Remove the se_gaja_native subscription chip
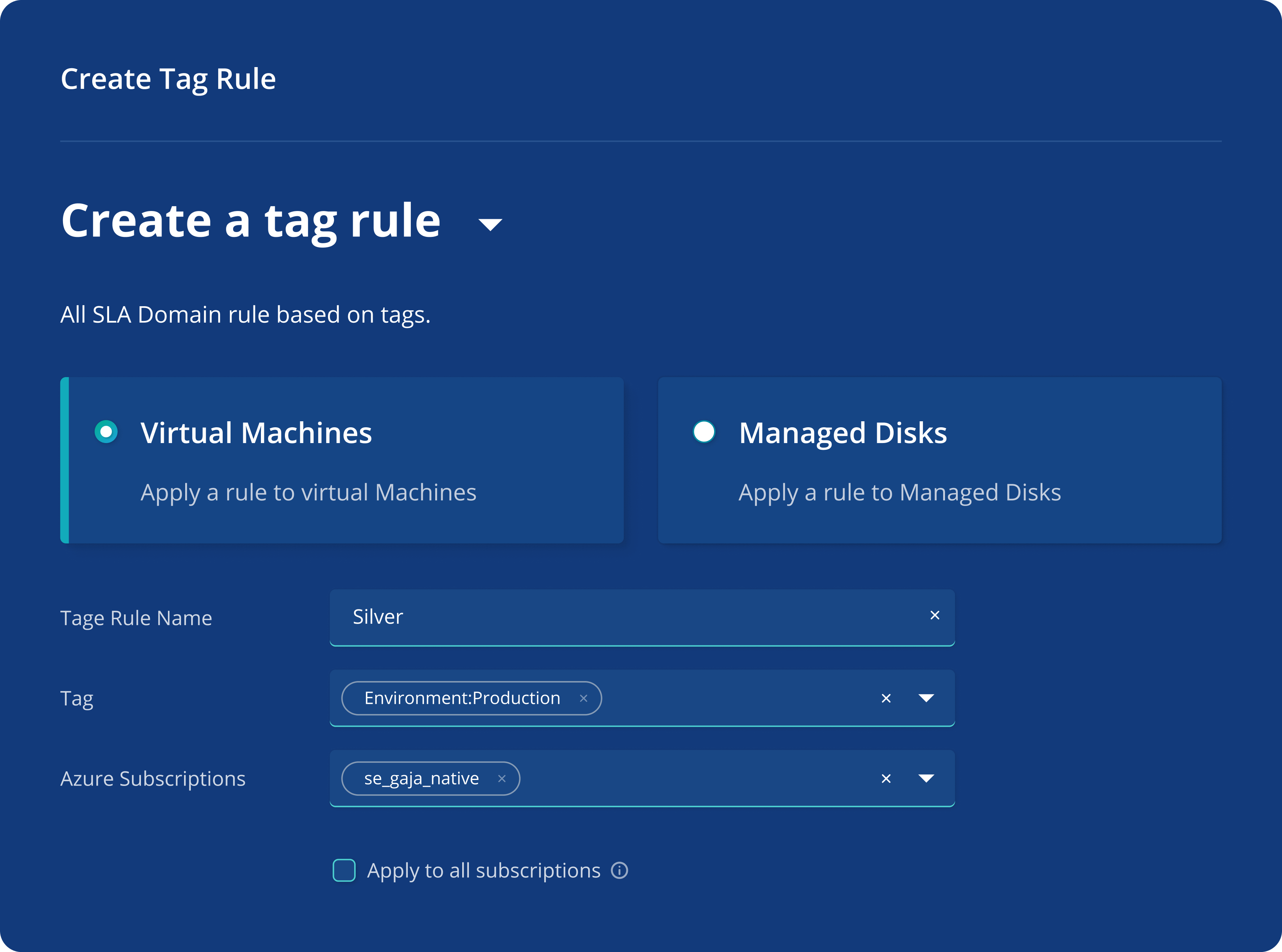The image size is (1282, 952). point(501,778)
